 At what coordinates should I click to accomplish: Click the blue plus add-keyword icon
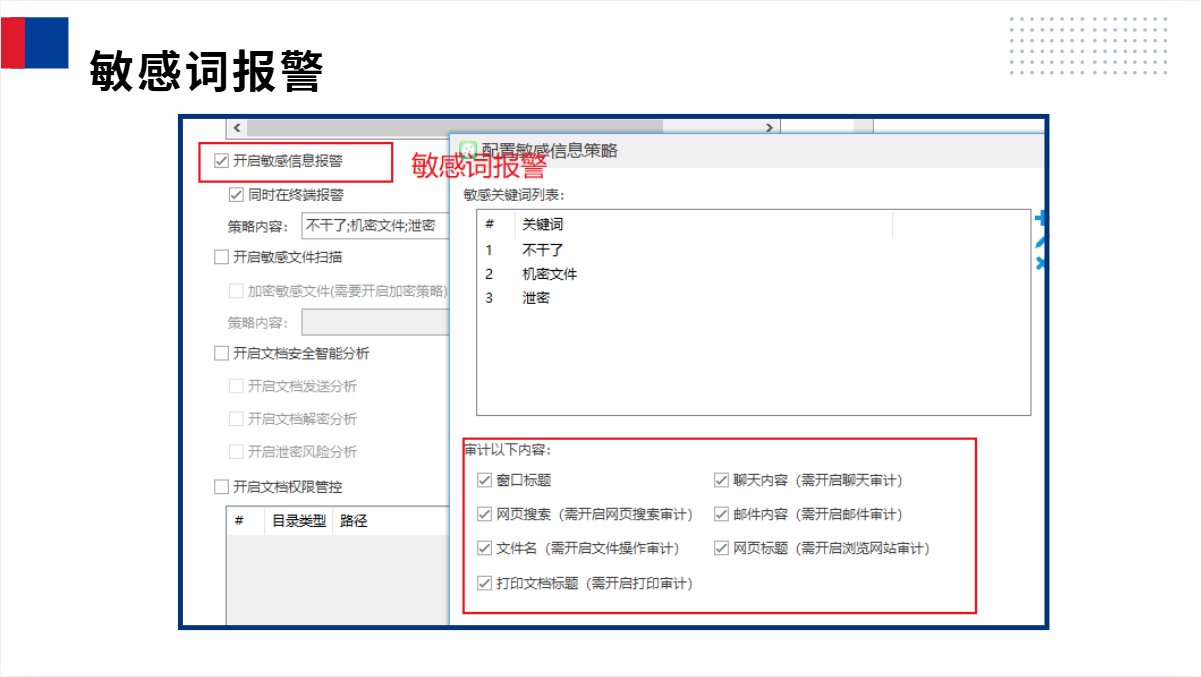tap(1041, 219)
